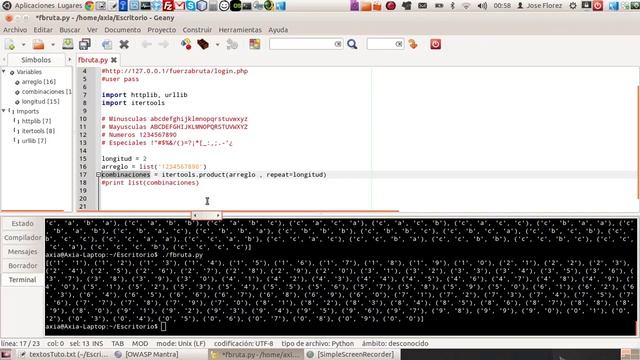This screenshot has width=640, height=360.
Task: Reload the current file icon
Action: coord(107,44)
